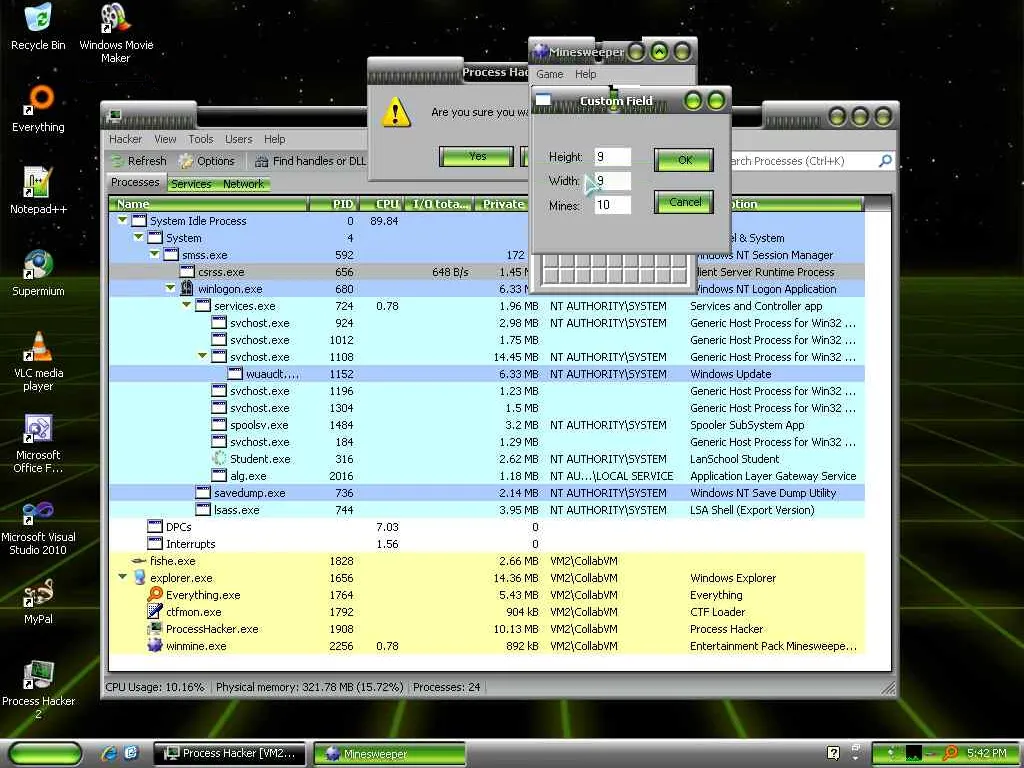Click Find handles or DLLs toolbar item

point(310,161)
